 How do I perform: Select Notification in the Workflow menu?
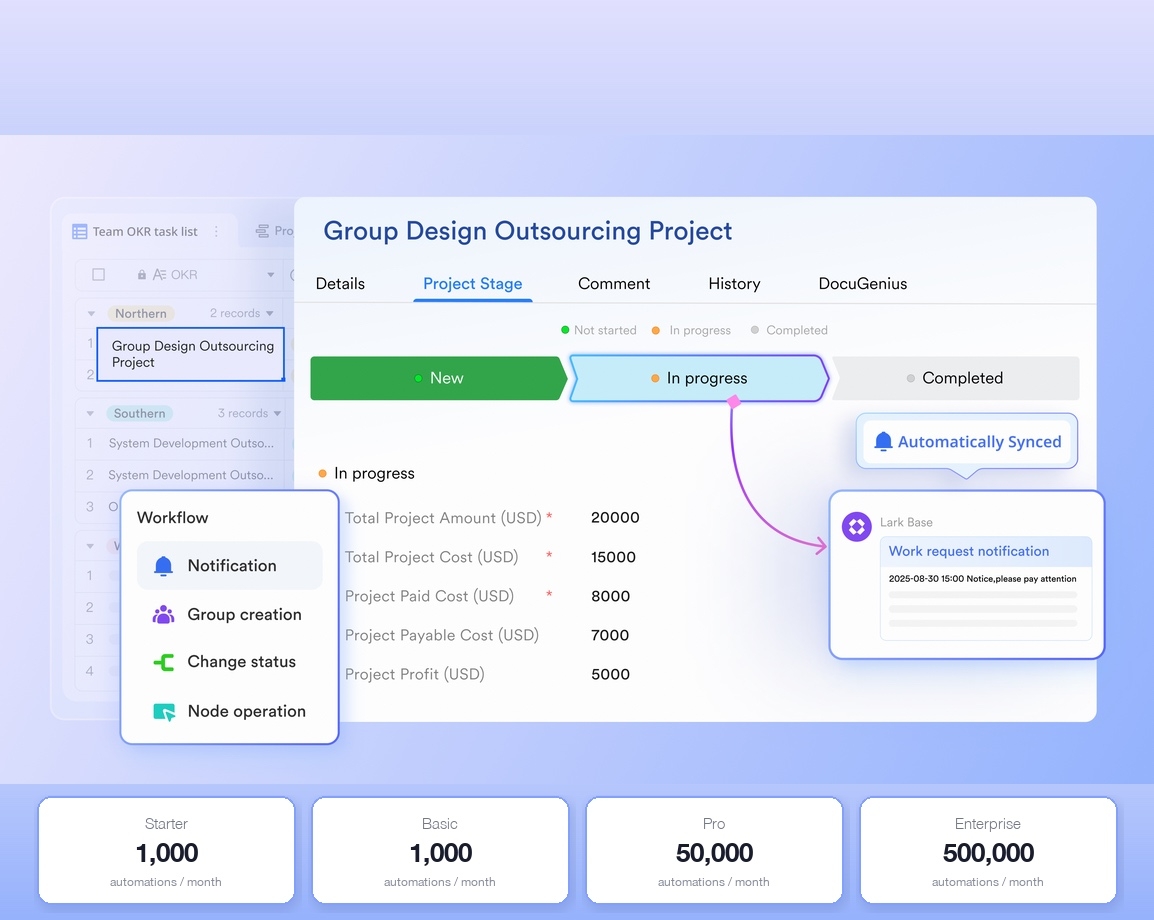tap(230, 566)
